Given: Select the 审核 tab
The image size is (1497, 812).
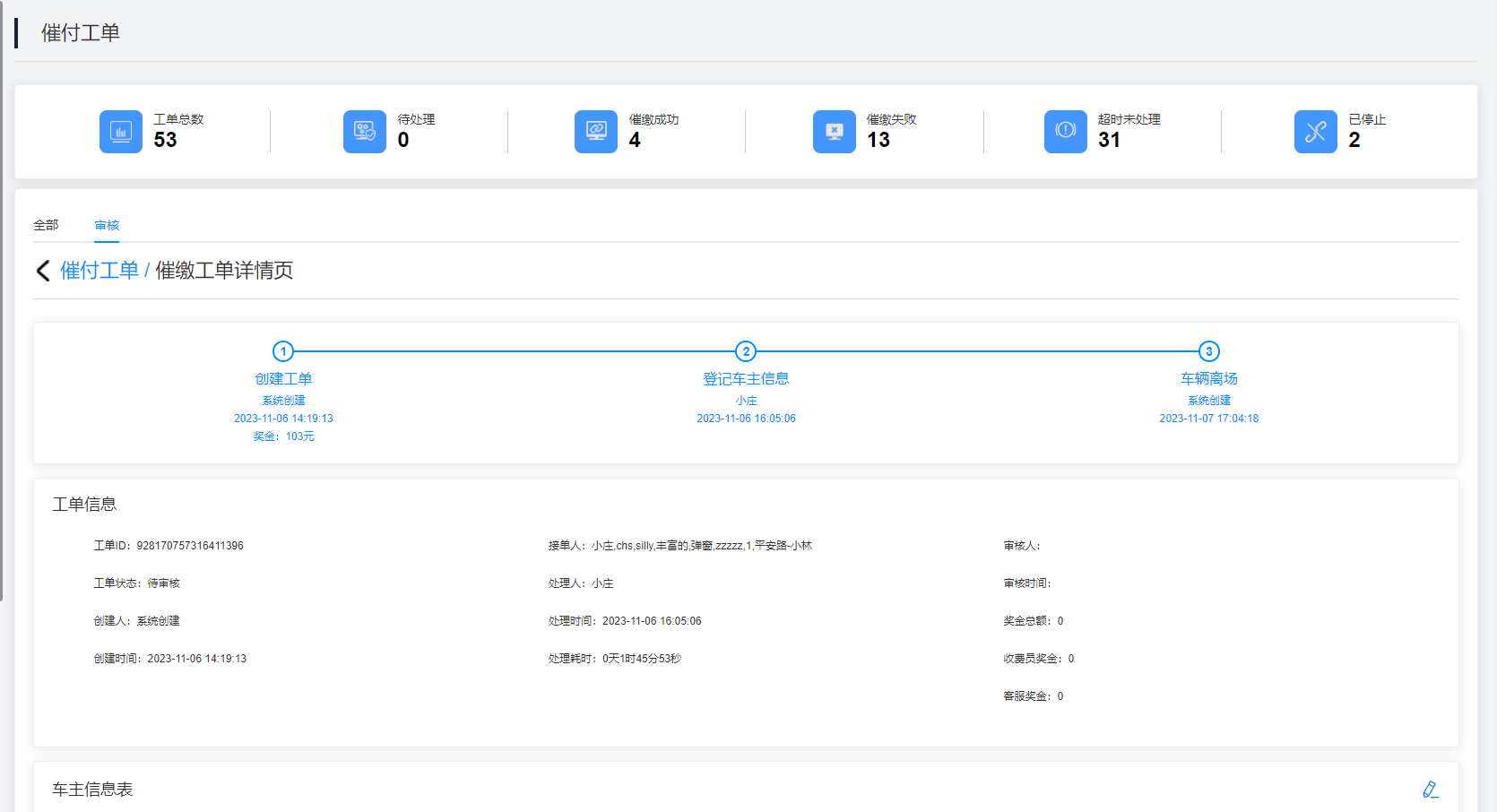Looking at the screenshot, I should pos(107,225).
